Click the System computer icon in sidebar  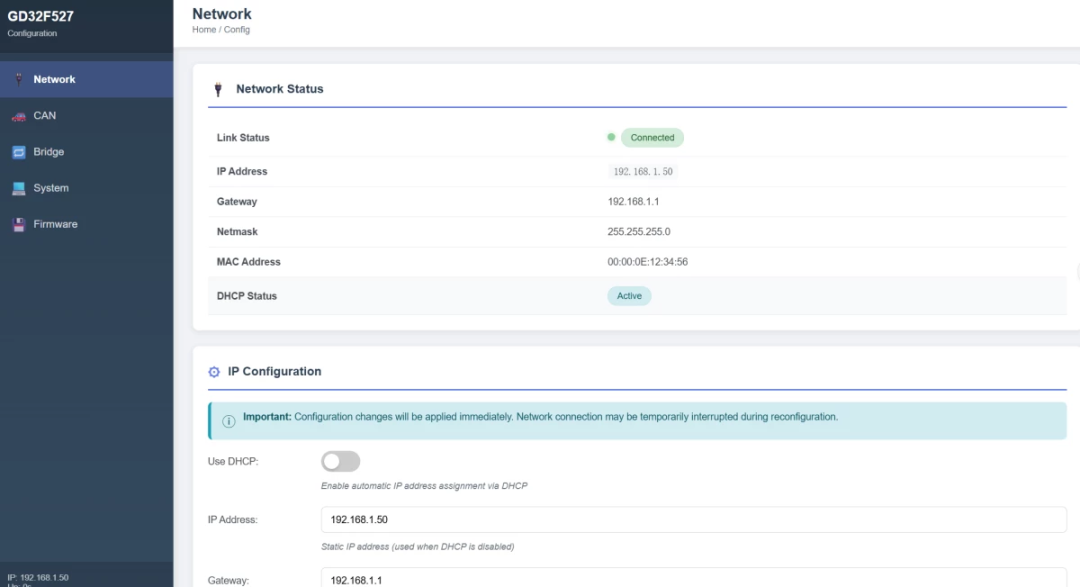point(19,188)
